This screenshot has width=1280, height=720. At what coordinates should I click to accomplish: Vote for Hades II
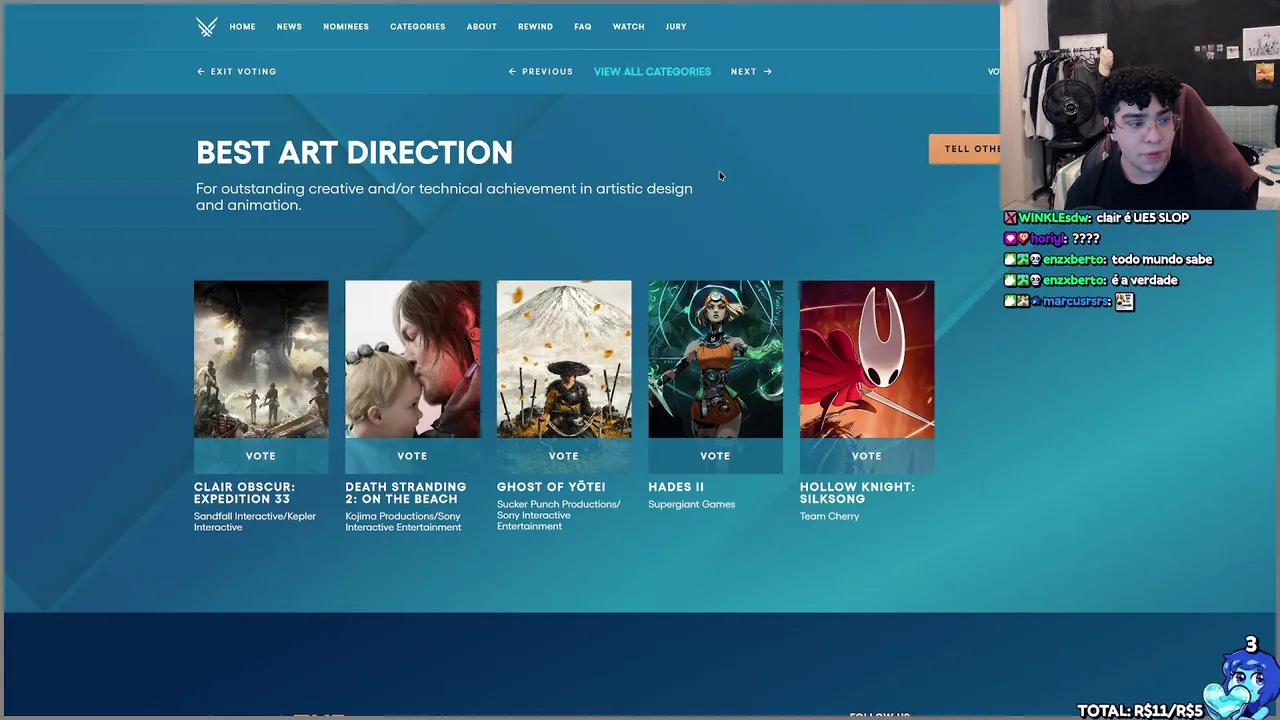point(715,456)
